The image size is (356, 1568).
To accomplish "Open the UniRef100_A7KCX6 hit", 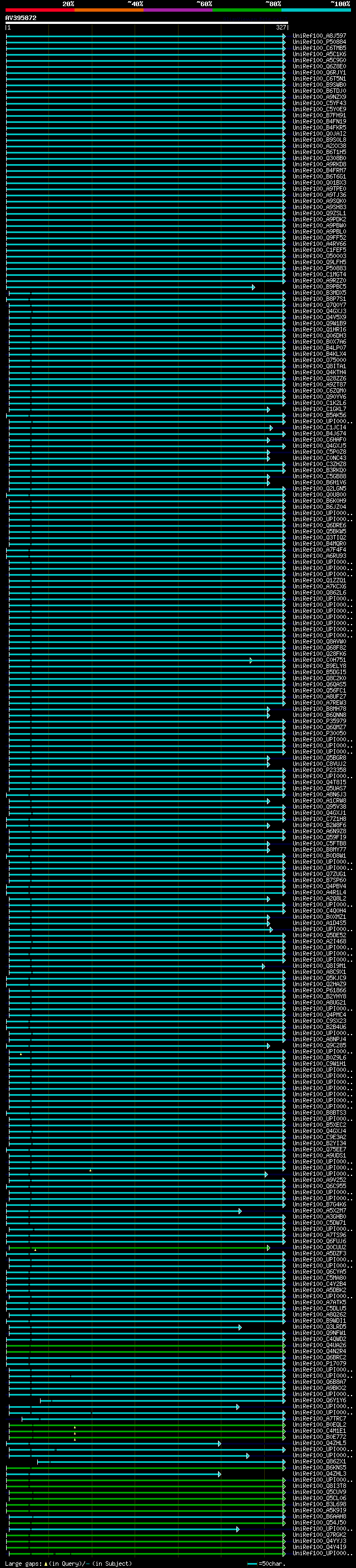I will coord(319,587).
